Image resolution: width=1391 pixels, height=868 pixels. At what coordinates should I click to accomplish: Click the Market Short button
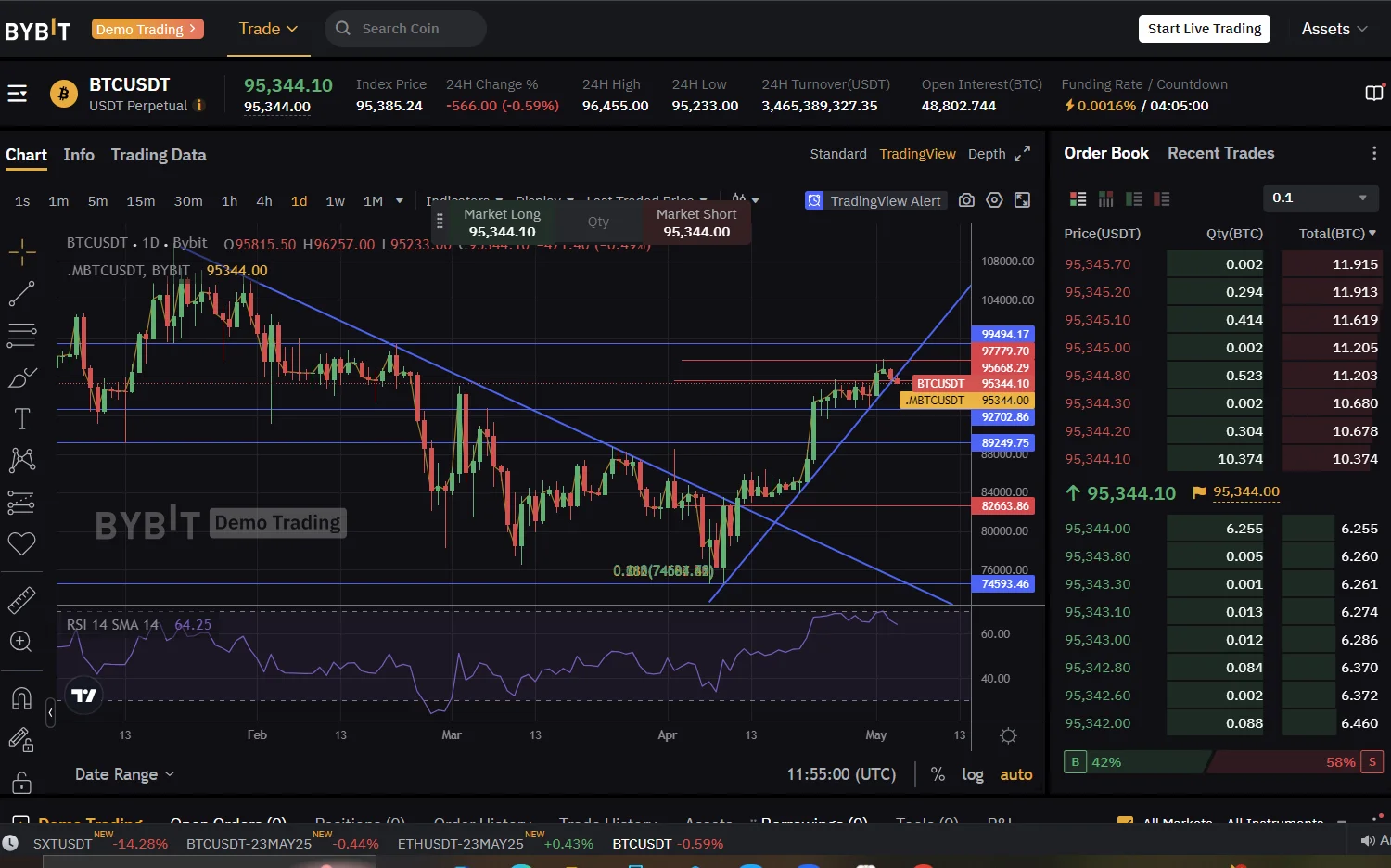coord(696,223)
